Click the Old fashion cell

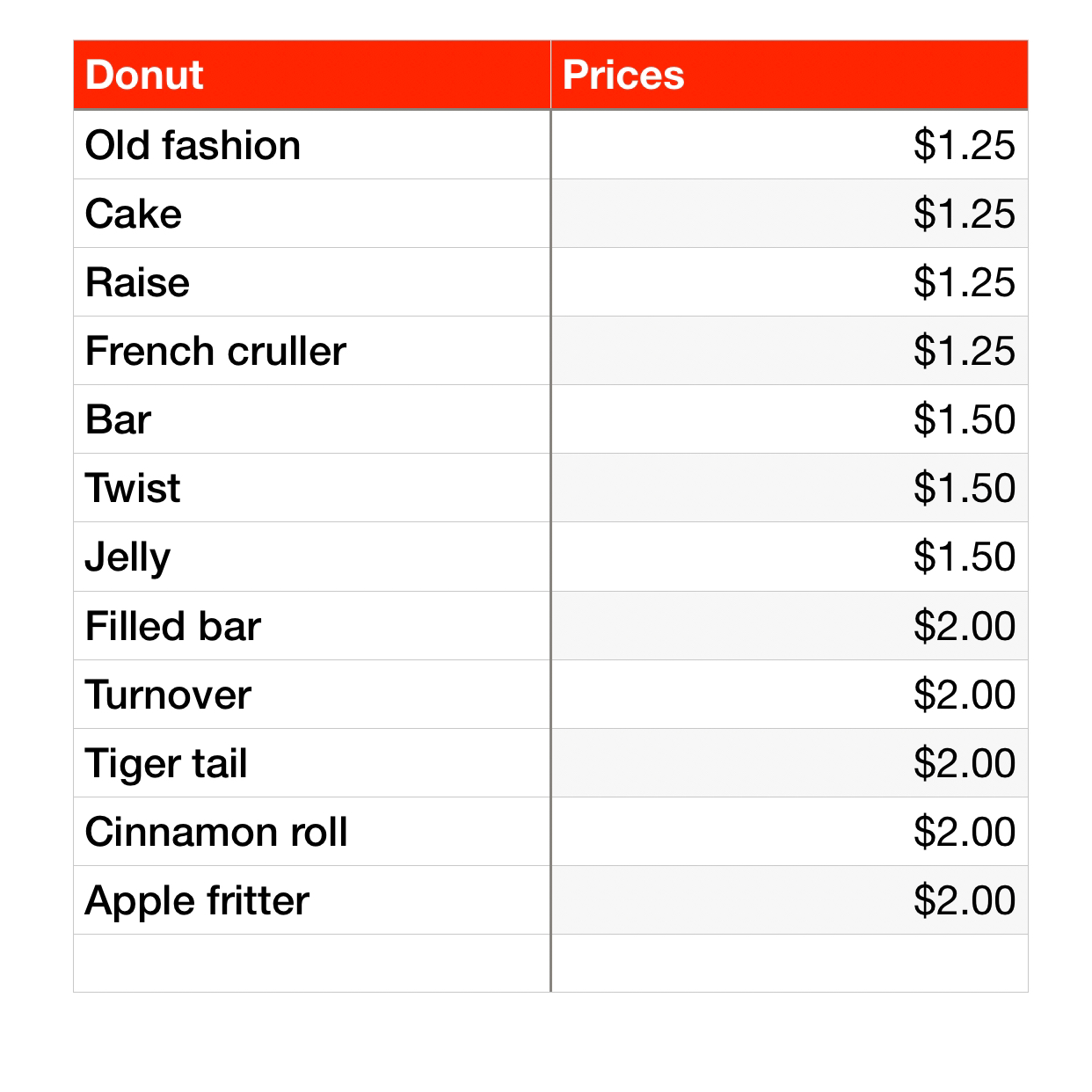(312, 145)
